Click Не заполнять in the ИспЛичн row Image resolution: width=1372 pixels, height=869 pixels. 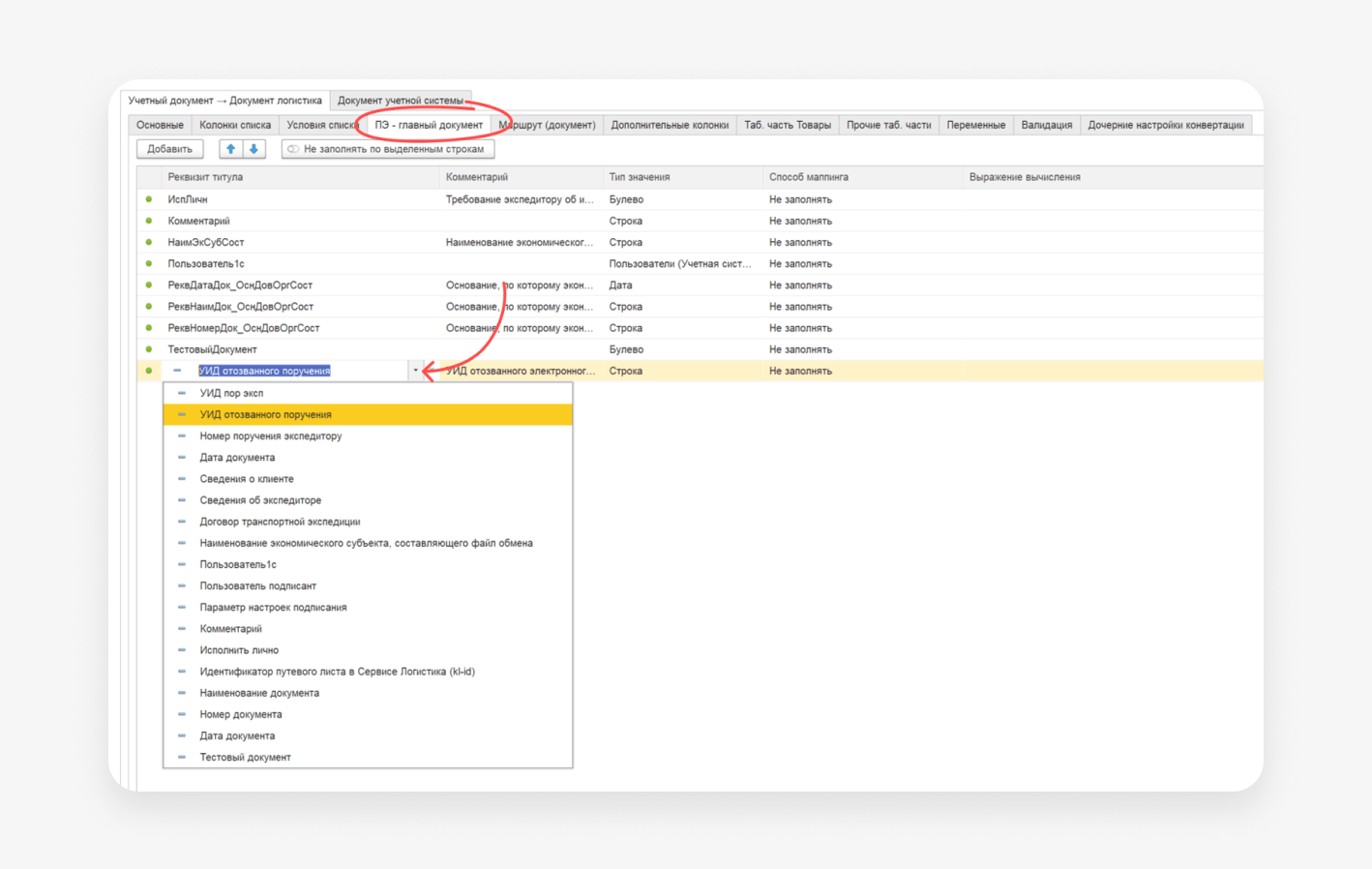coord(863,199)
